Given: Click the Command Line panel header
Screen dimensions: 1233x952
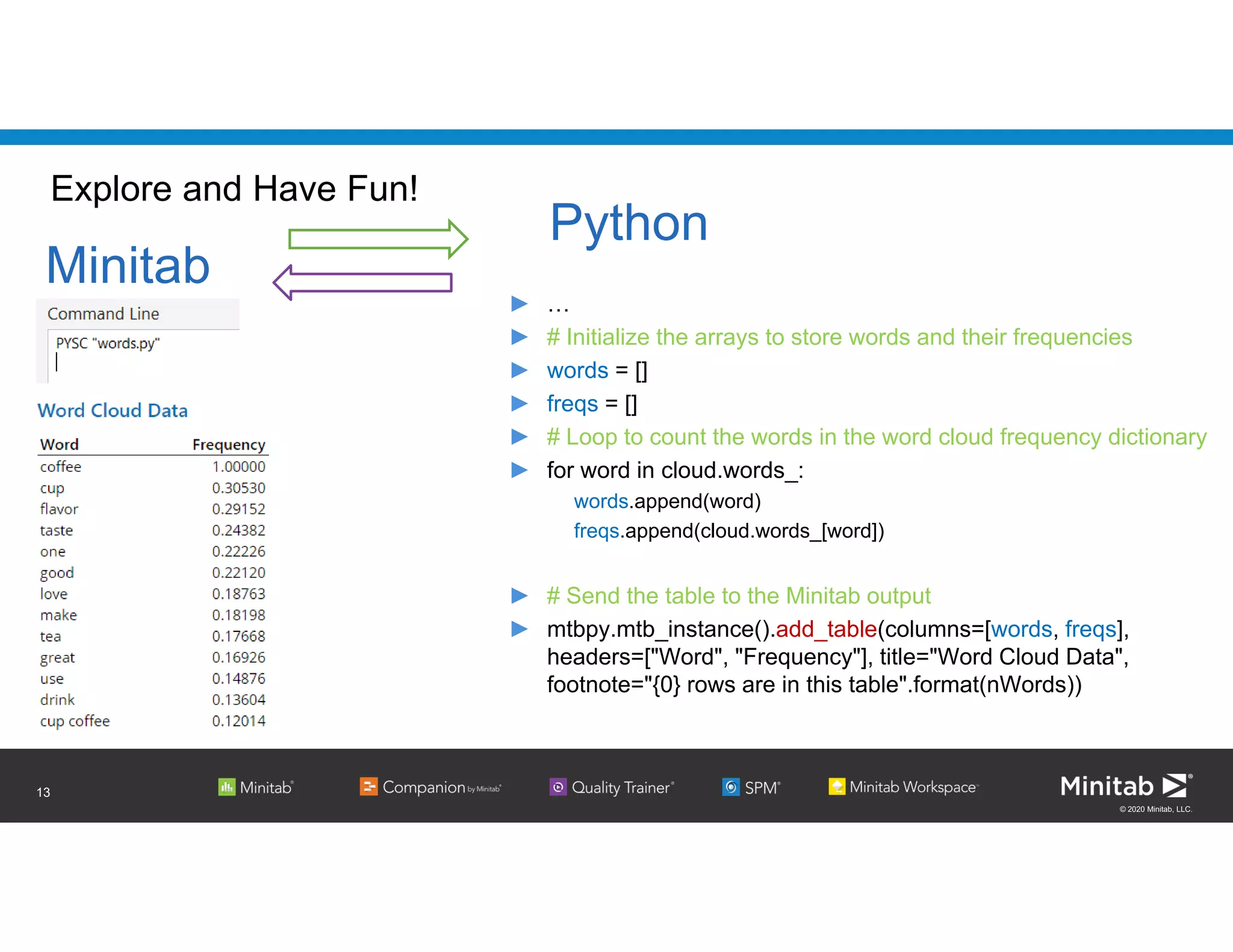Looking at the screenshot, I should click(138, 314).
